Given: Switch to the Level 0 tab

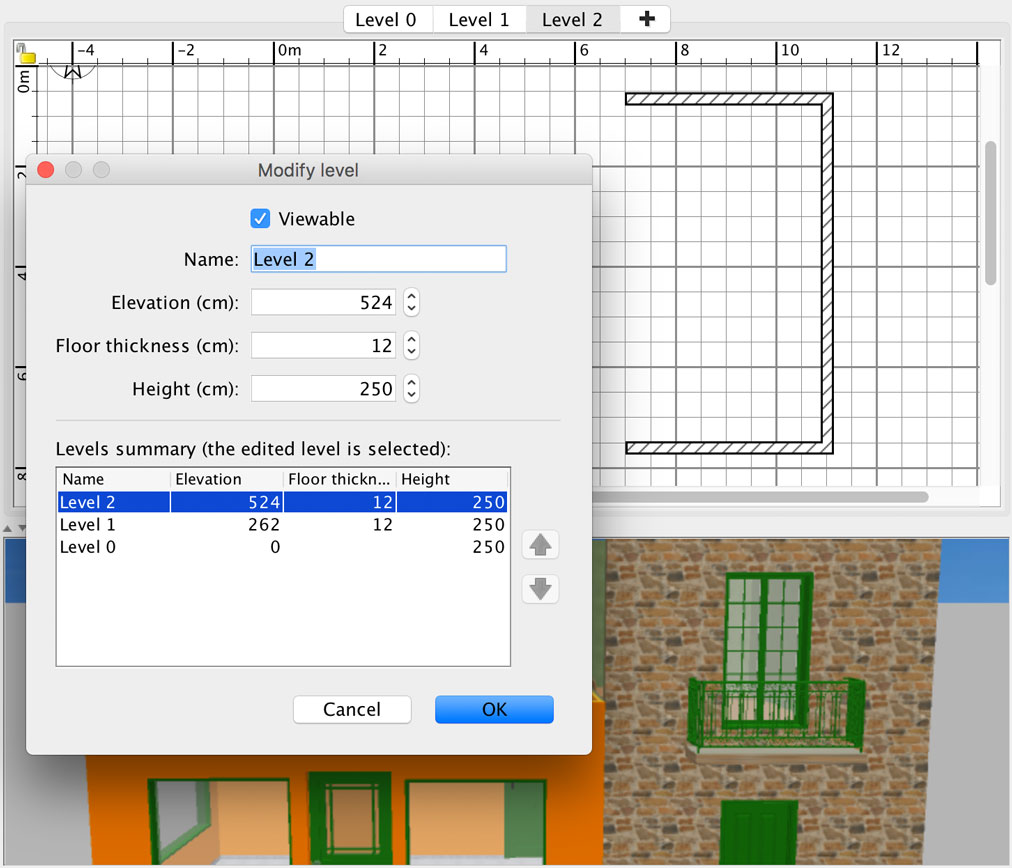Looking at the screenshot, I should pyautogui.click(x=386, y=20).
